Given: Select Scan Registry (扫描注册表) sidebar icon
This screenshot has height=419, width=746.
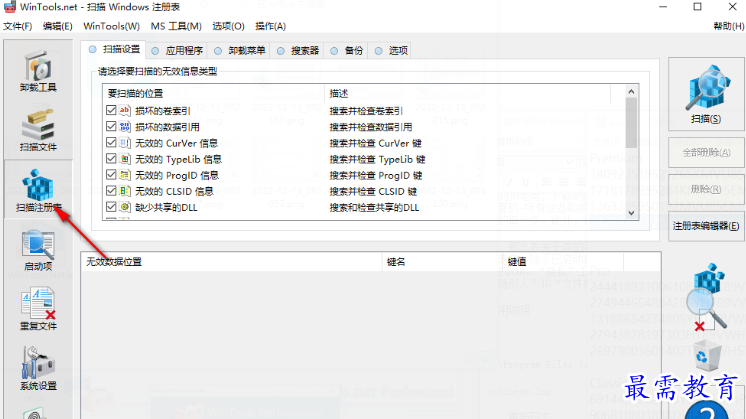Looking at the screenshot, I should tap(39, 190).
